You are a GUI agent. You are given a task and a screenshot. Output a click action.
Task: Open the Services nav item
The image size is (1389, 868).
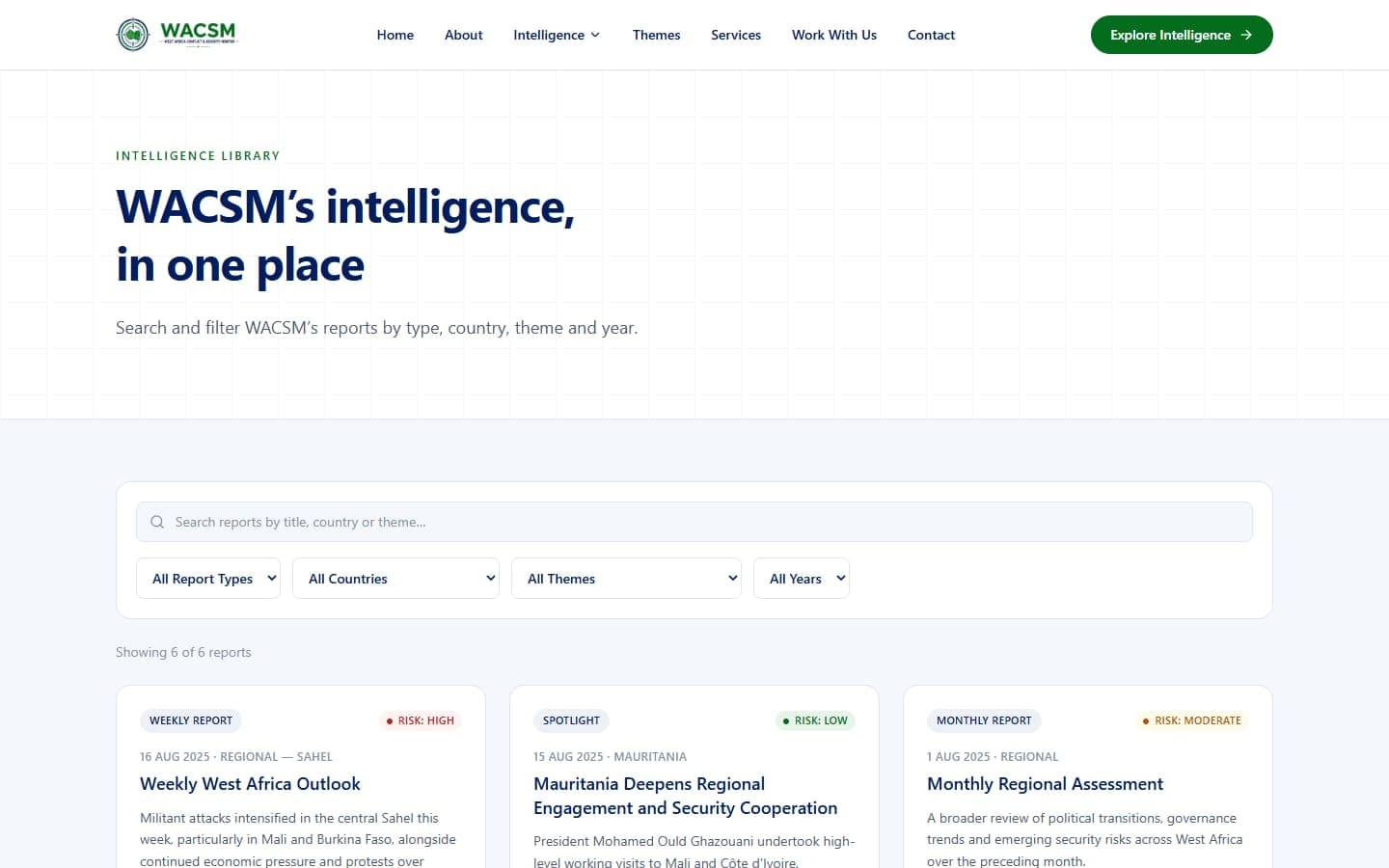click(x=736, y=35)
